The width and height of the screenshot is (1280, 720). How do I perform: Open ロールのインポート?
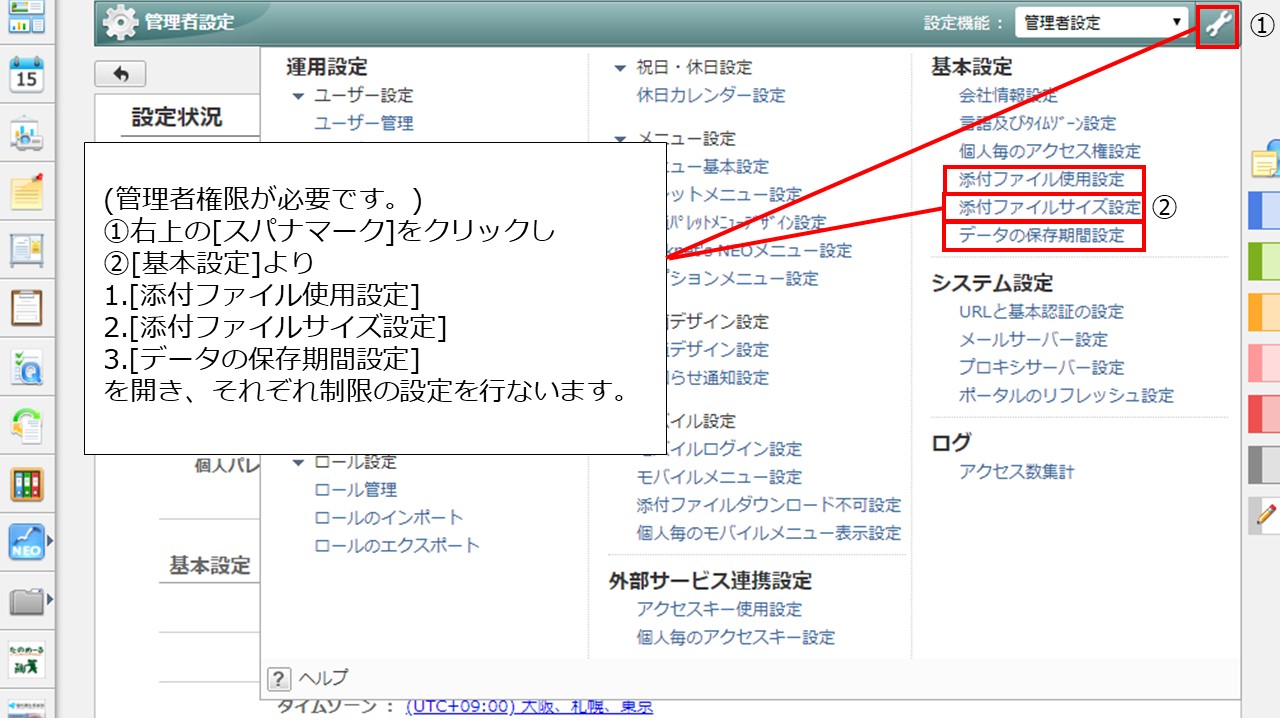389,517
